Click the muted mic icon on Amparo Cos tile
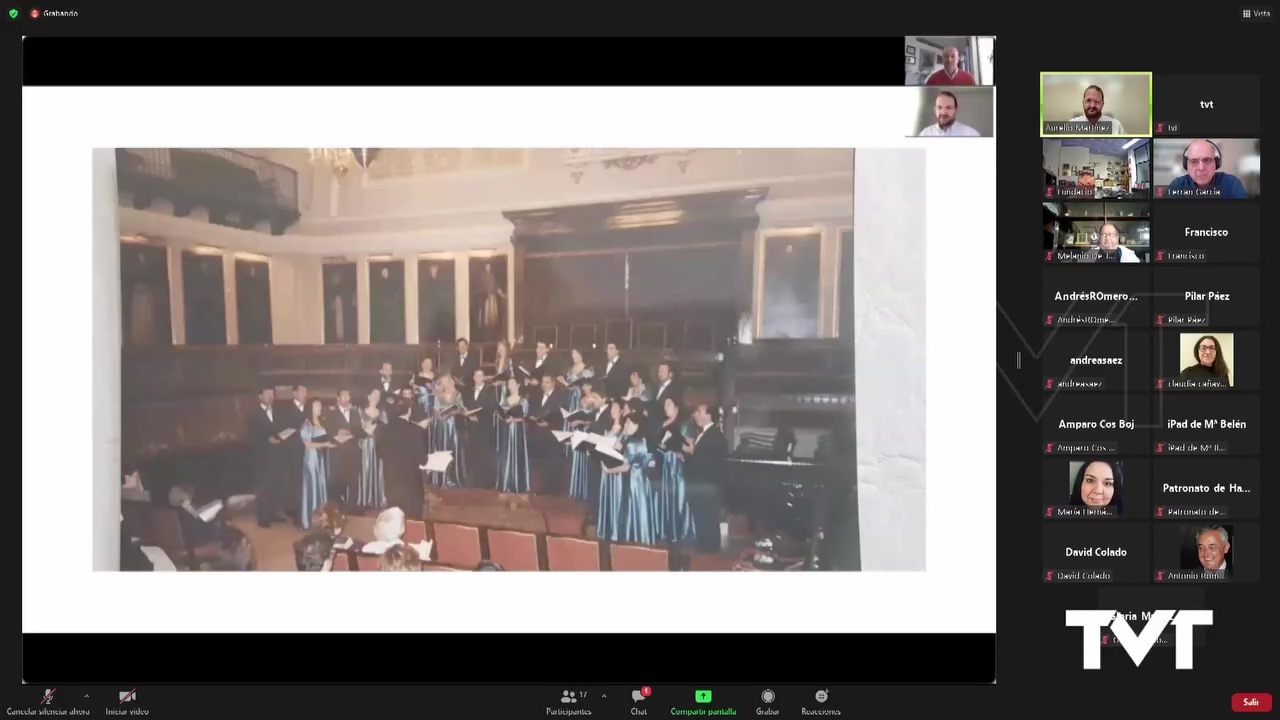The height and width of the screenshot is (720, 1280). click(x=1050, y=448)
